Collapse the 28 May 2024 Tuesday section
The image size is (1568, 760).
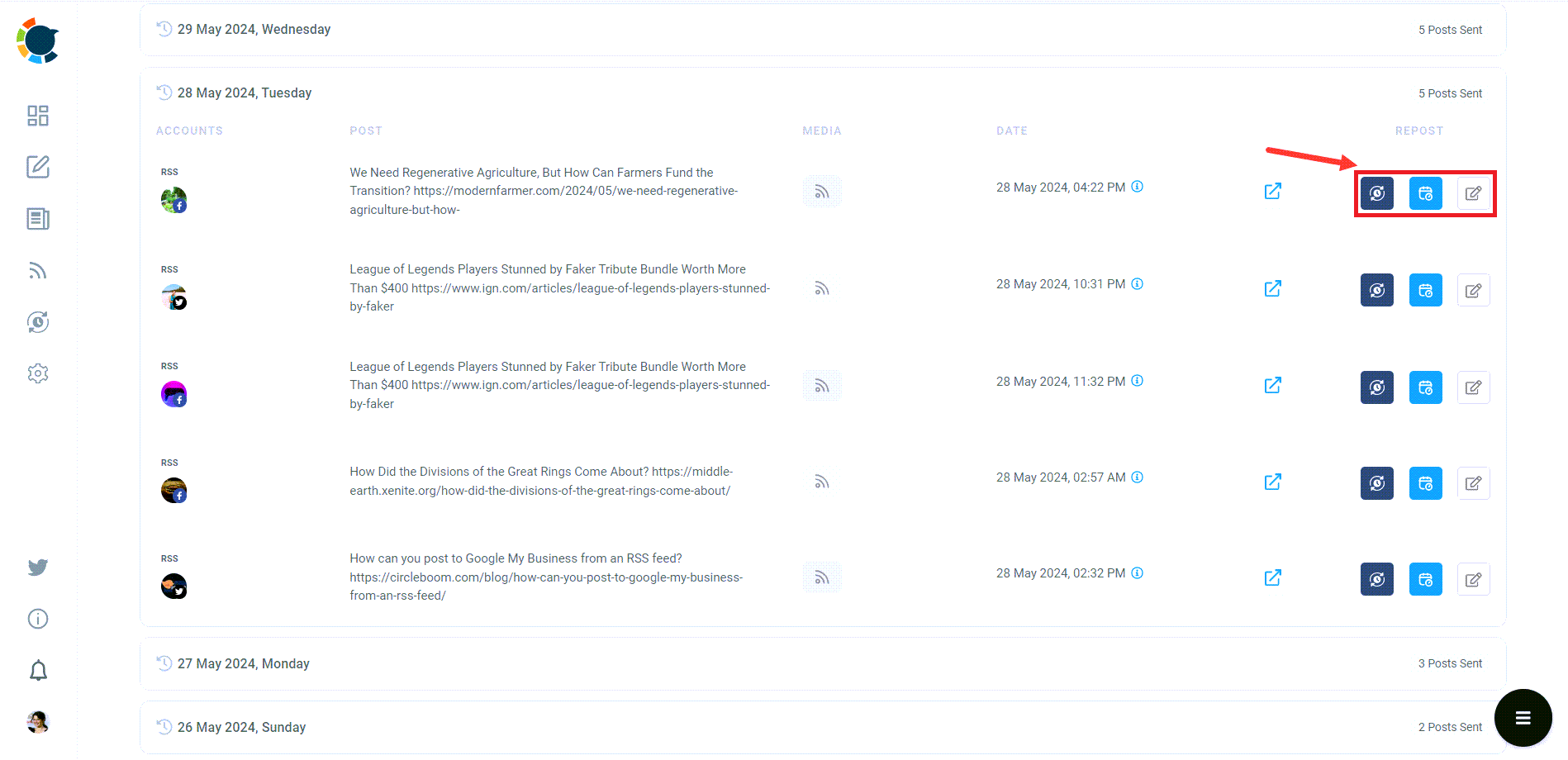tap(245, 93)
